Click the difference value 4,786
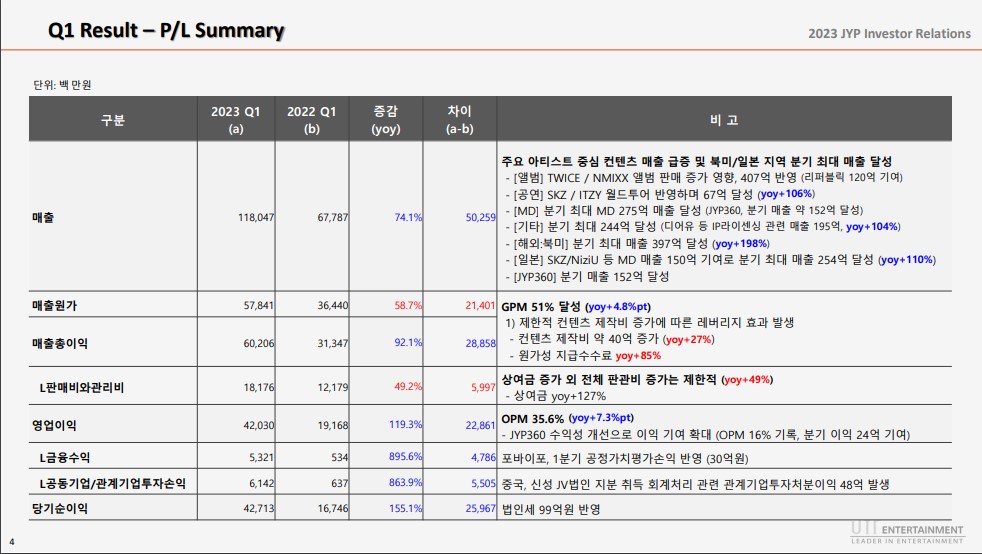The height and width of the screenshot is (554, 982). click(483, 458)
